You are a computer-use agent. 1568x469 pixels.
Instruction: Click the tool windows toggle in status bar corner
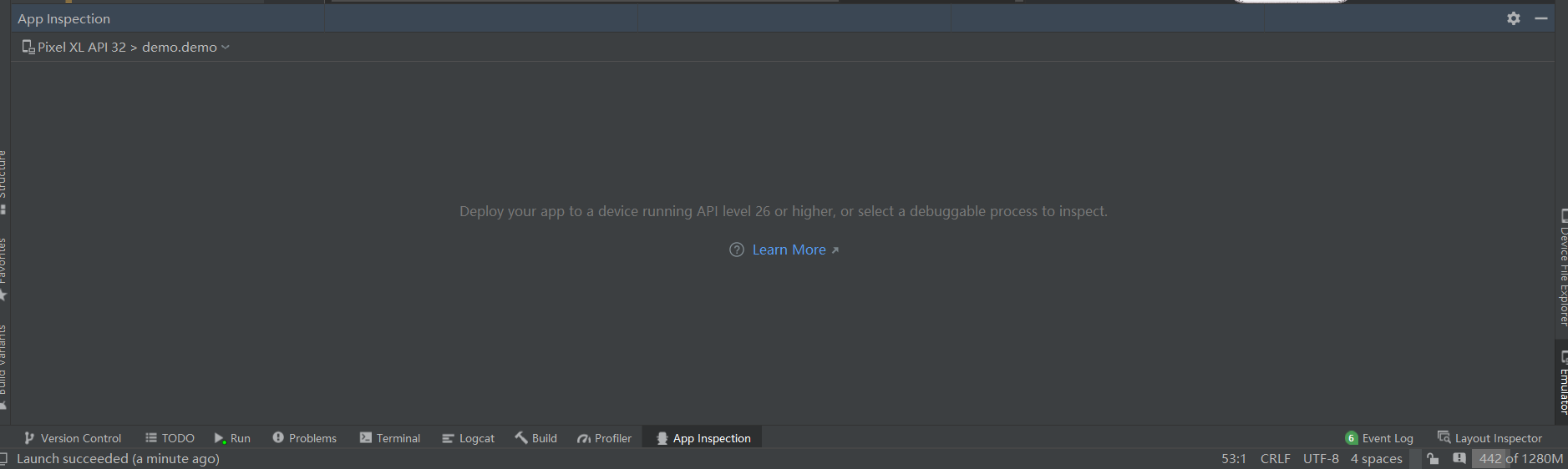(4, 459)
